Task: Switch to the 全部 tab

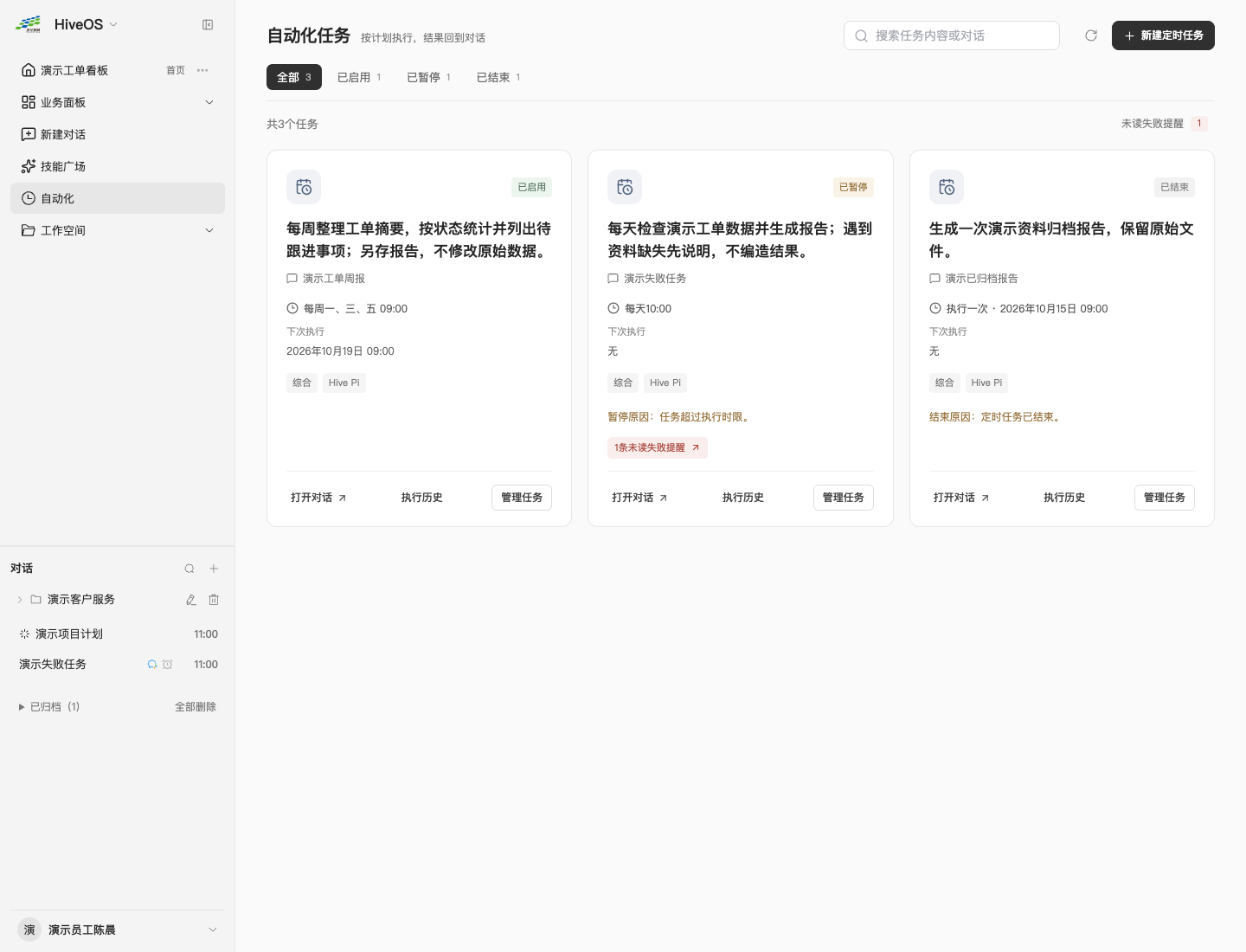Action: (x=294, y=77)
